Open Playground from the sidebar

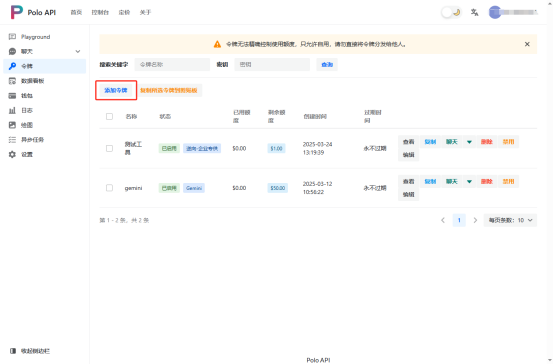(x=45, y=37)
